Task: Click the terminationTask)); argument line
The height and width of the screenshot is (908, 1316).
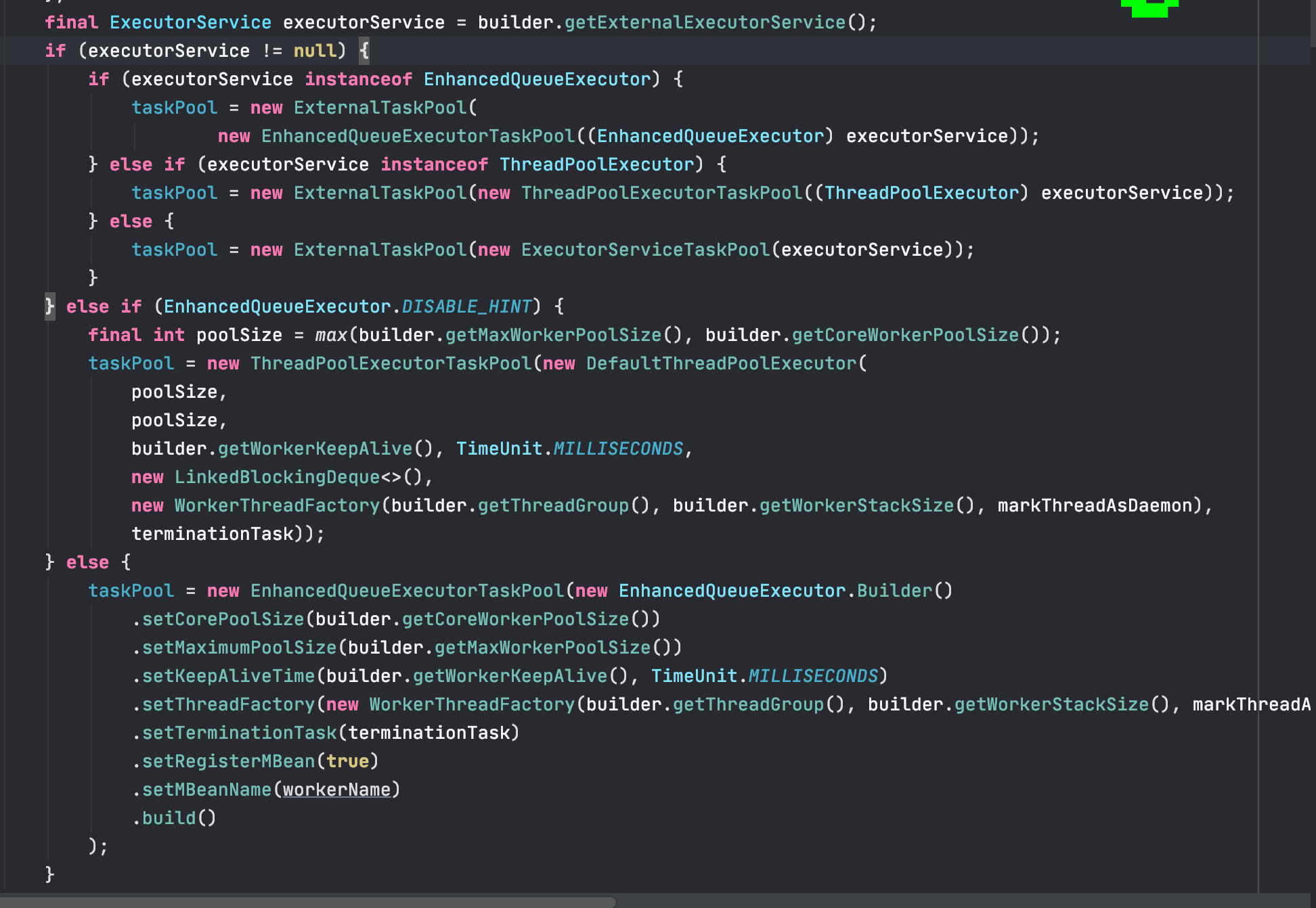Action: pyautogui.click(x=227, y=534)
